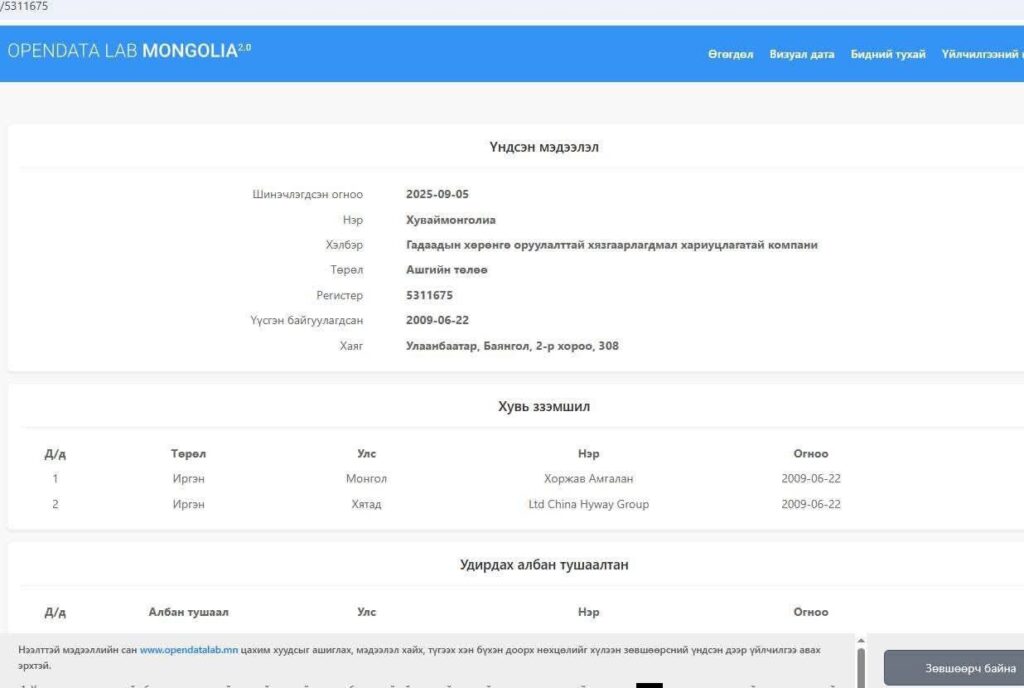1024x688 pixels.
Task: Click the Иргэн cell in row 1
Action: pos(188,478)
